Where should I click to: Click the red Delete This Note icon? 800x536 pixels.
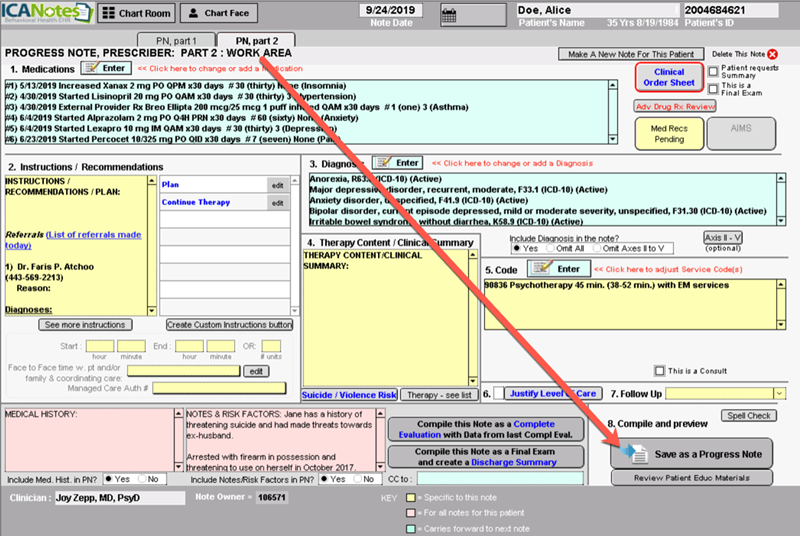[772, 53]
